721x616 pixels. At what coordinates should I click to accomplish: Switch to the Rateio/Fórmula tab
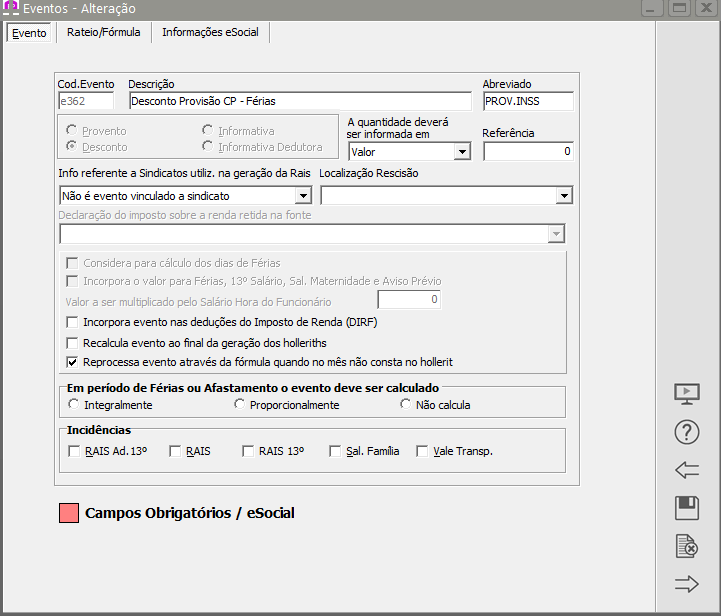pos(103,32)
